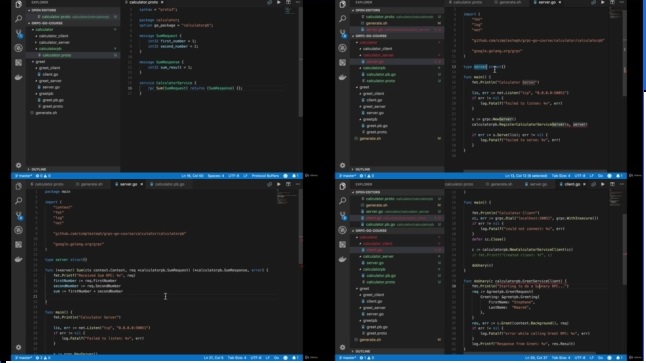Collapse greet folder in top-left window
646x363 pixels.
click(x=40, y=61)
